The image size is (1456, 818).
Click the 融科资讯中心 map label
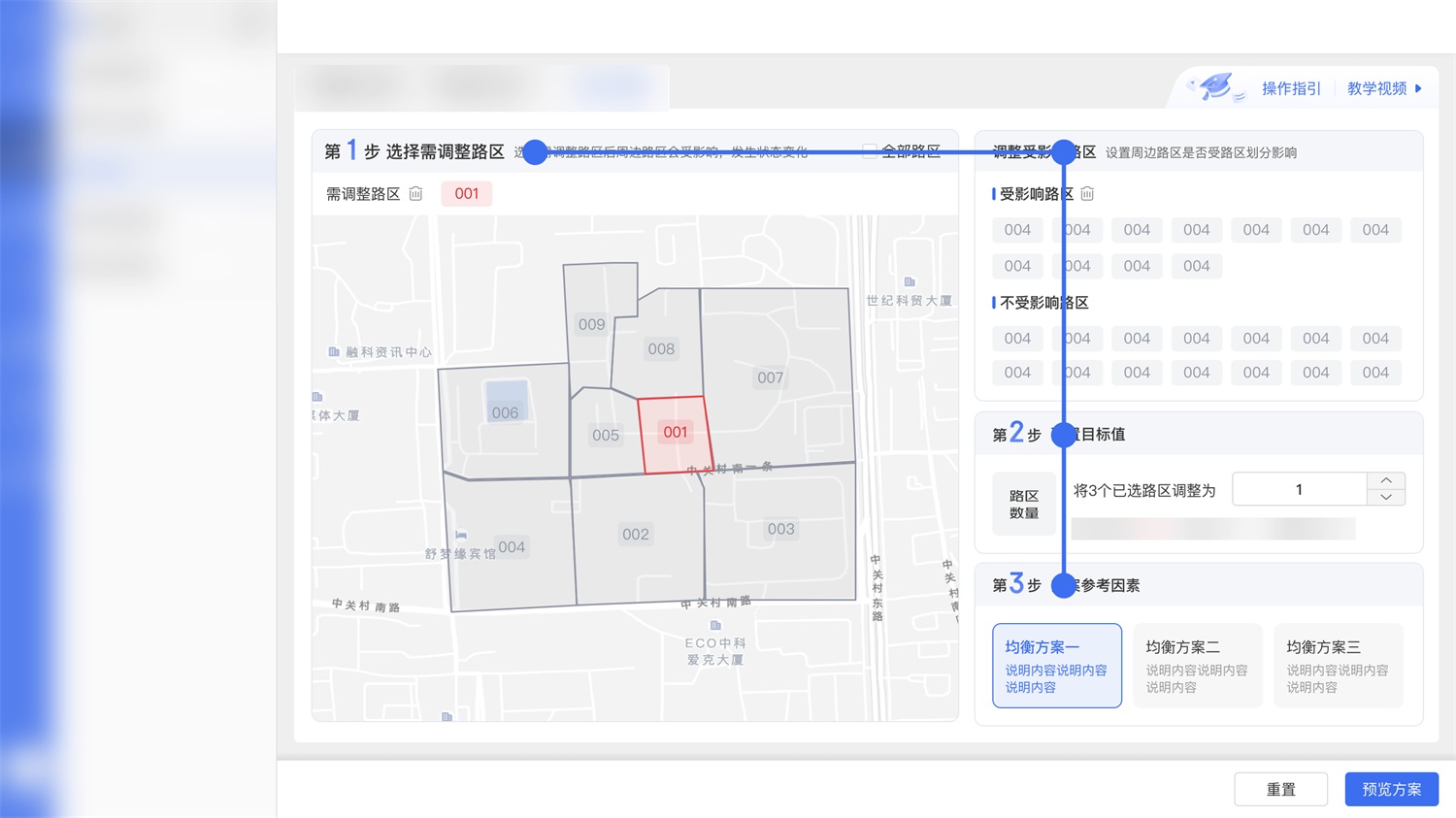tap(389, 352)
